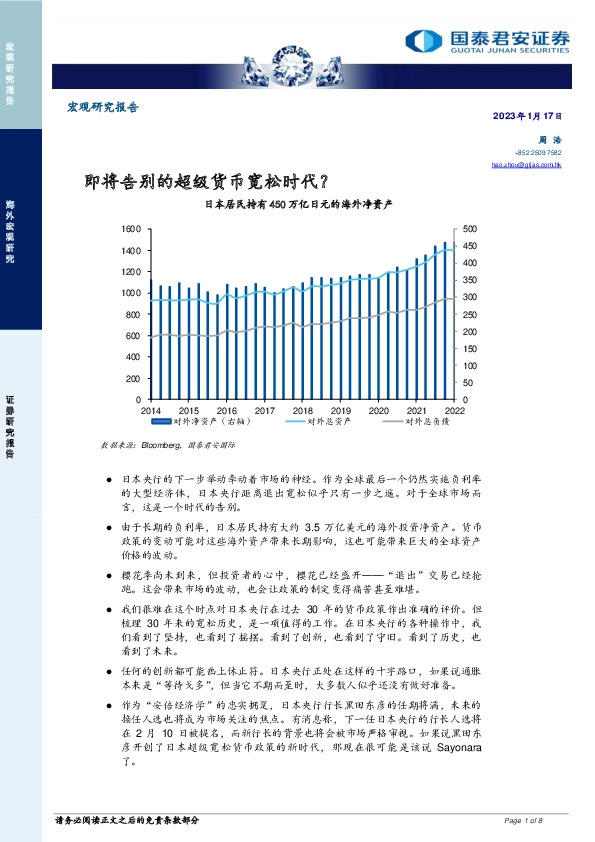The width and height of the screenshot is (595, 842).
Task: Click the footer disclaimer 请务必阅读正文之后的免责条款部分
Action: [127, 821]
